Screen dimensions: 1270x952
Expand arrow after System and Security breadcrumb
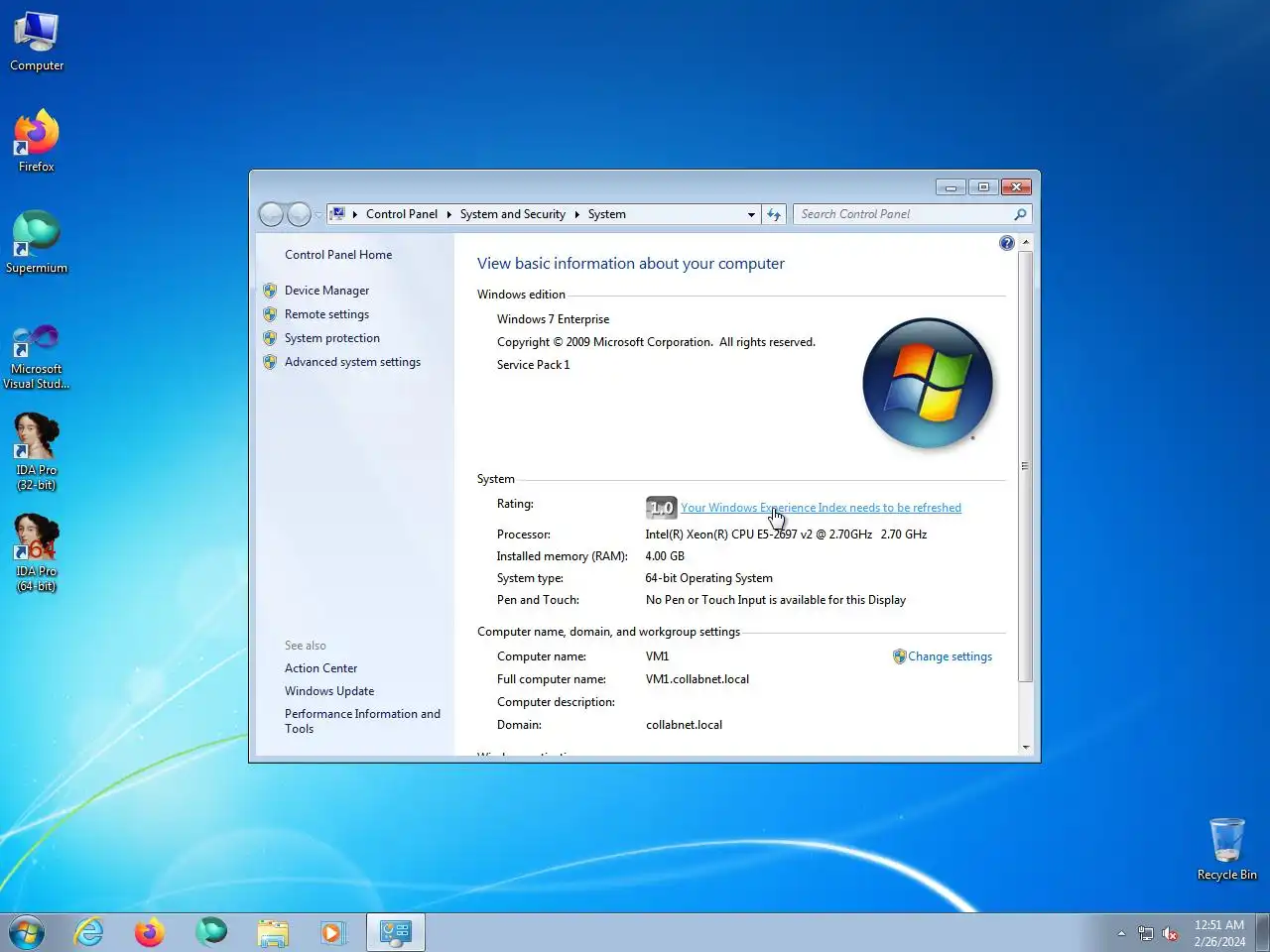tap(576, 214)
